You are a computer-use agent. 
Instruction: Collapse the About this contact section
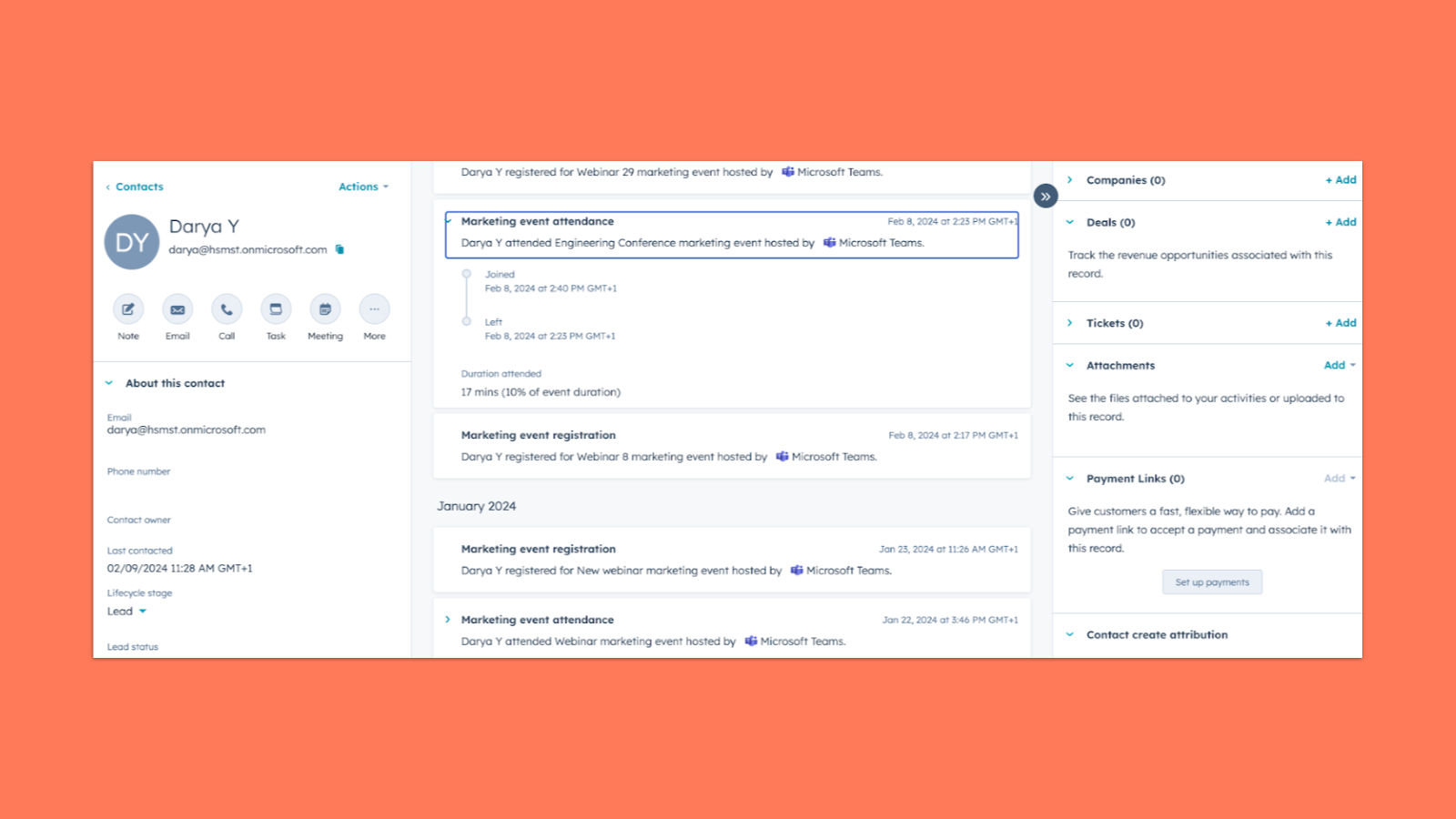pyautogui.click(x=108, y=382)
